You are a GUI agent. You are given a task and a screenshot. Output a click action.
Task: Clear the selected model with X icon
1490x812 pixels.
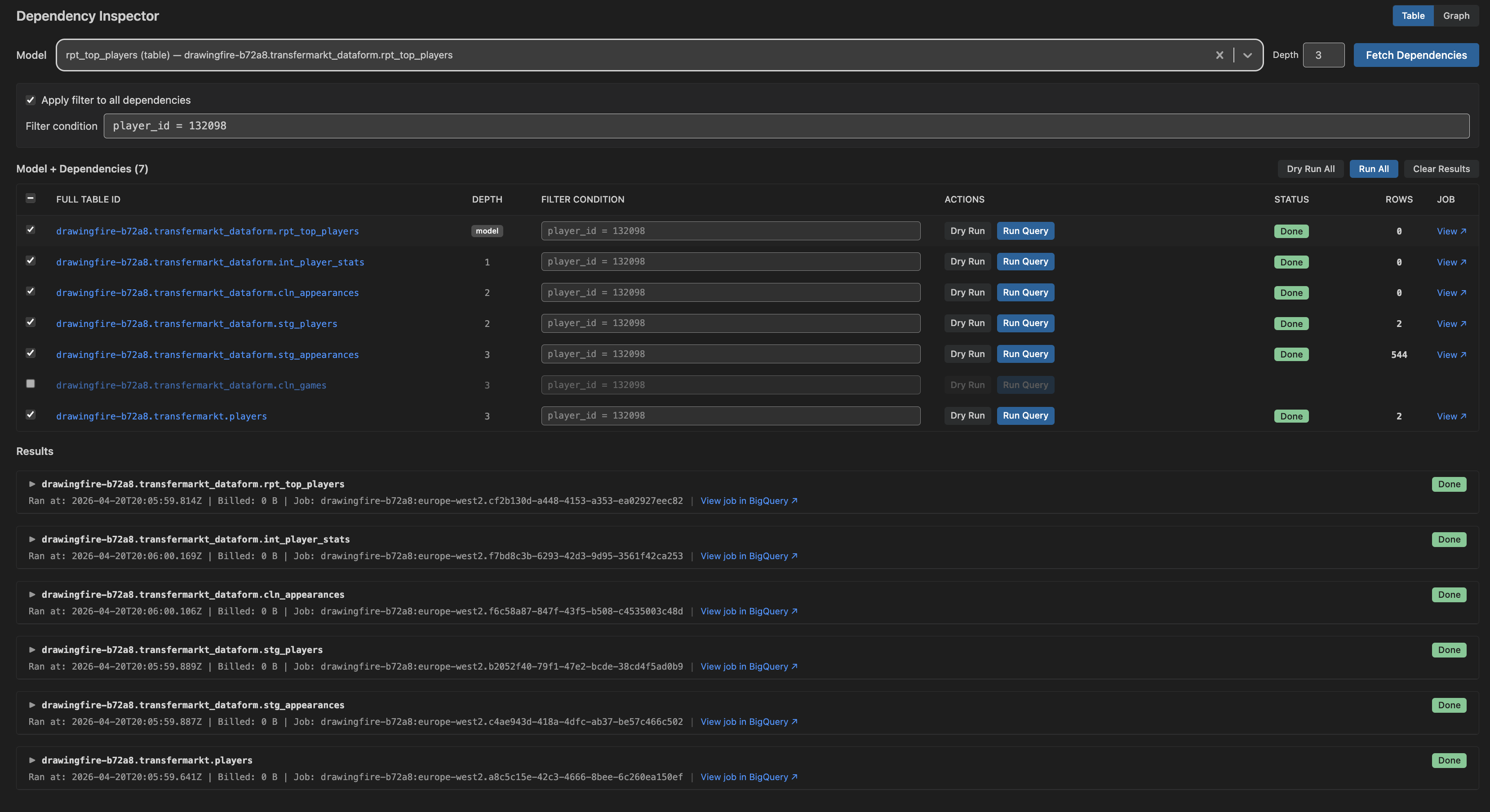[x=1219, y=55]
